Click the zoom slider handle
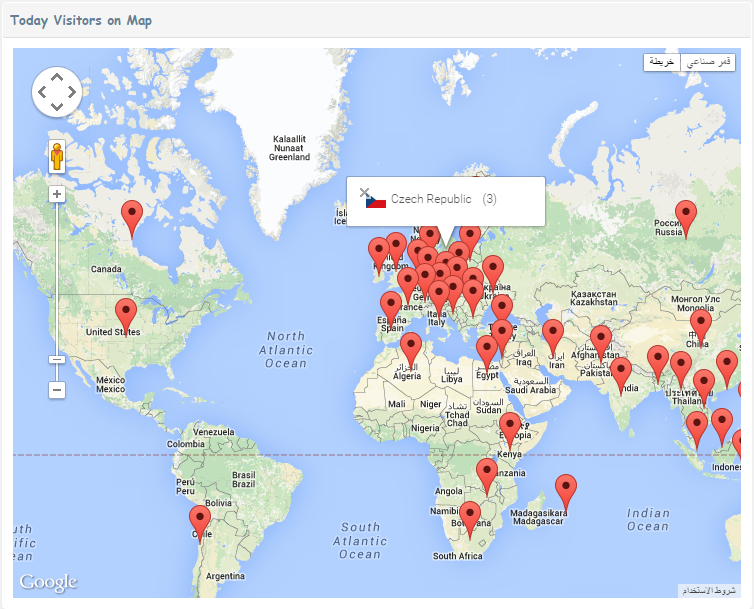 coord(57,360)
